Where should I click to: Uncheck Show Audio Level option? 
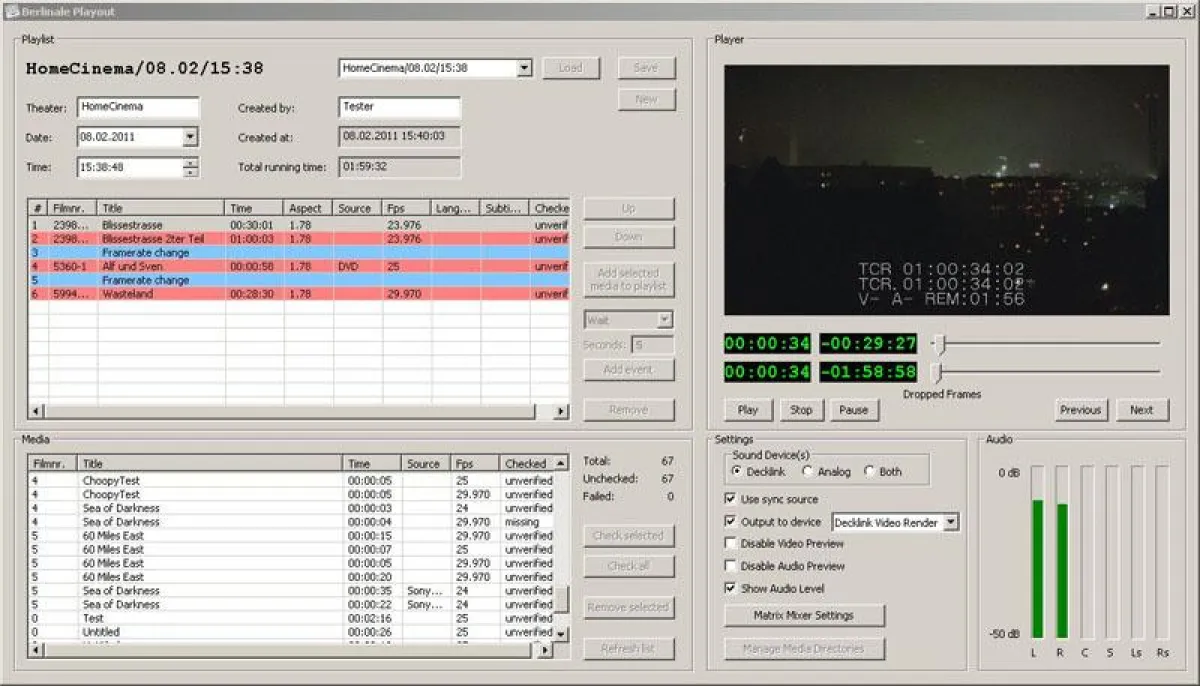point(730,589)
